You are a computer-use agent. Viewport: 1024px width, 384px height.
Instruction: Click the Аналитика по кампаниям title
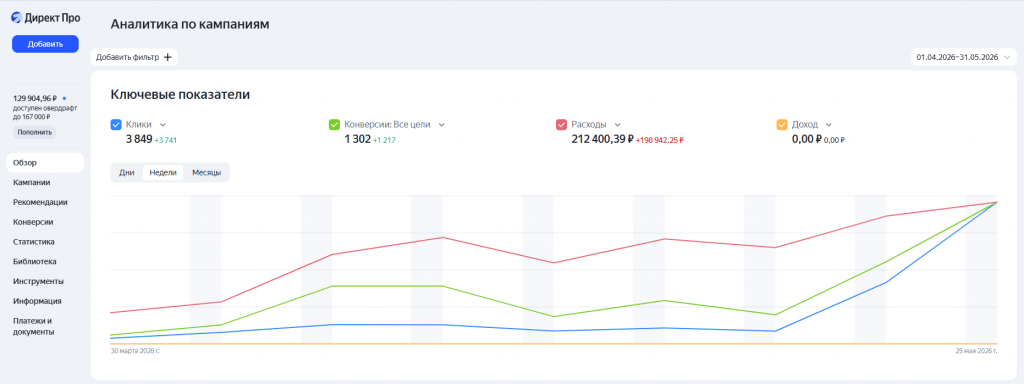[190, 24]
